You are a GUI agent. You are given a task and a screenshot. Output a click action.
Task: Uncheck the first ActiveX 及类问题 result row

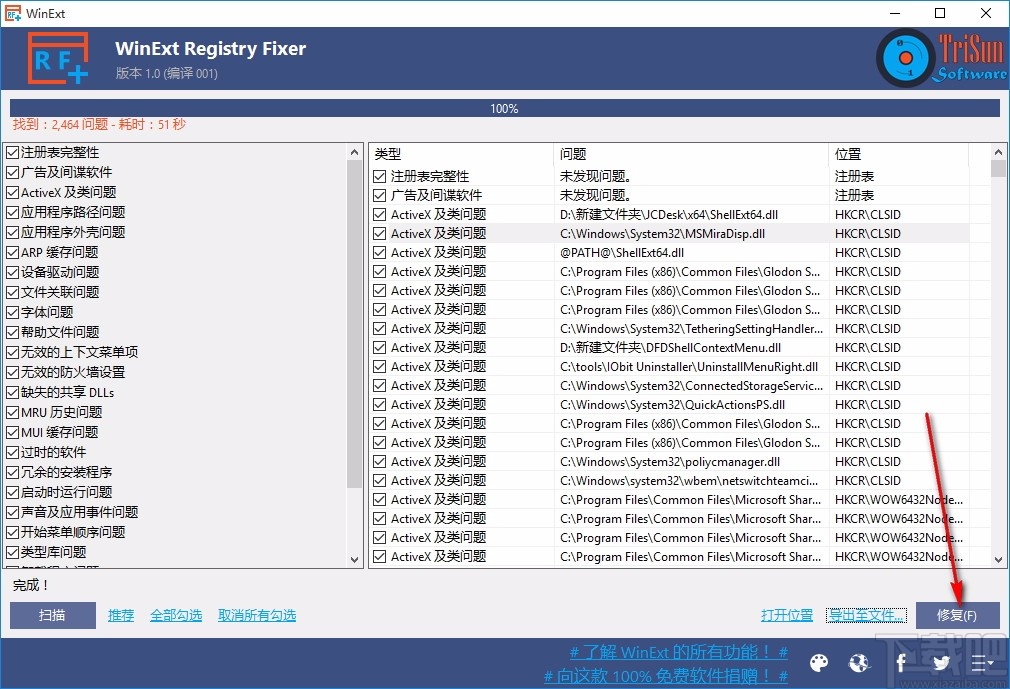point(379,214)
